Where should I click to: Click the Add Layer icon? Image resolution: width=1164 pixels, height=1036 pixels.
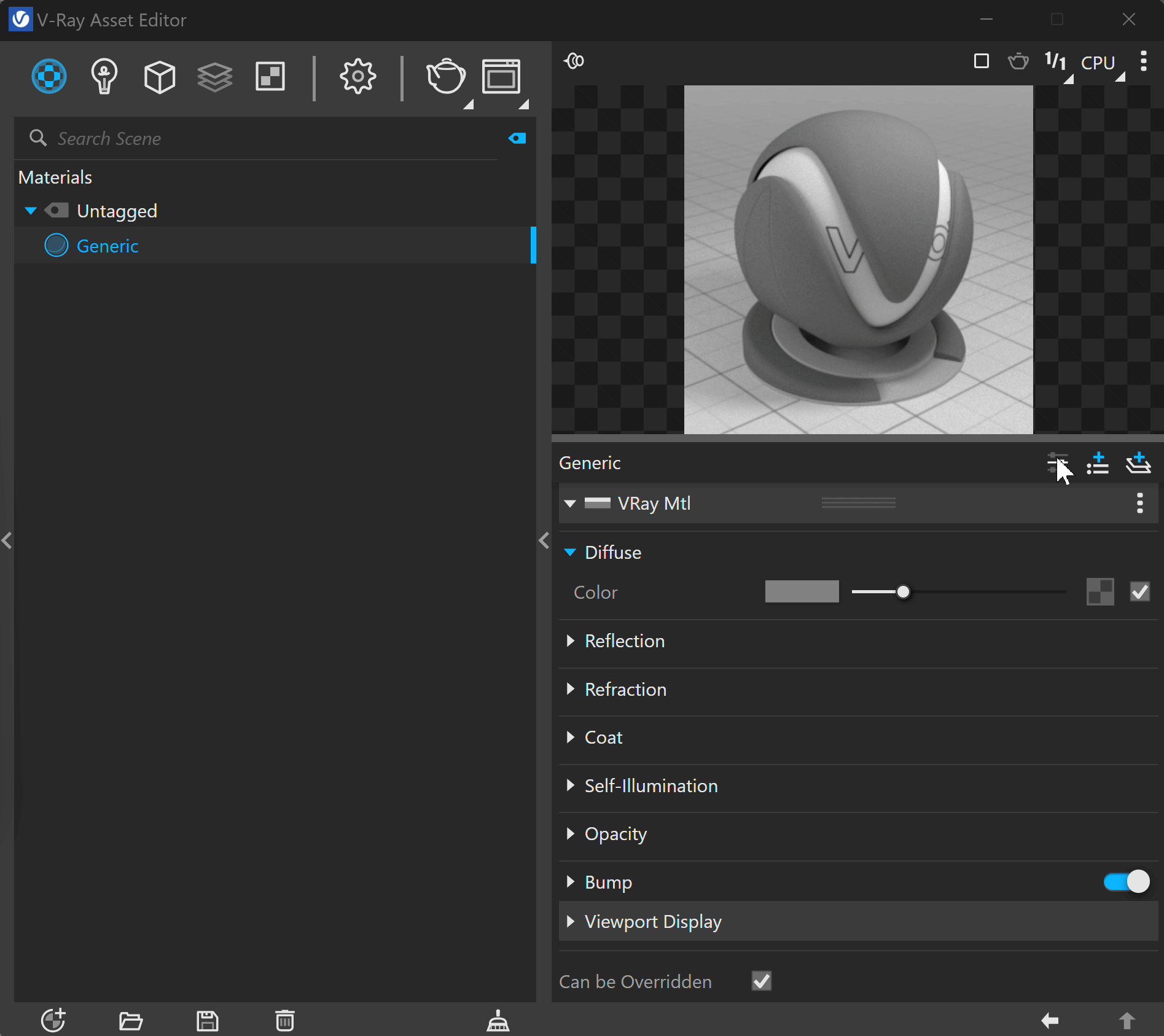click(1138, 464)
